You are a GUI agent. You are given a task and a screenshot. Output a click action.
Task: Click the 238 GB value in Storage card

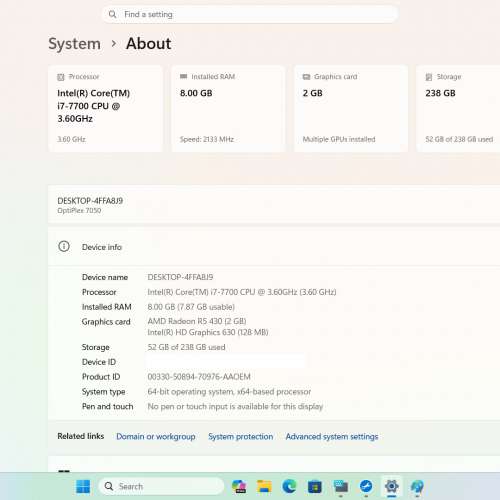[x=440, y=93]
